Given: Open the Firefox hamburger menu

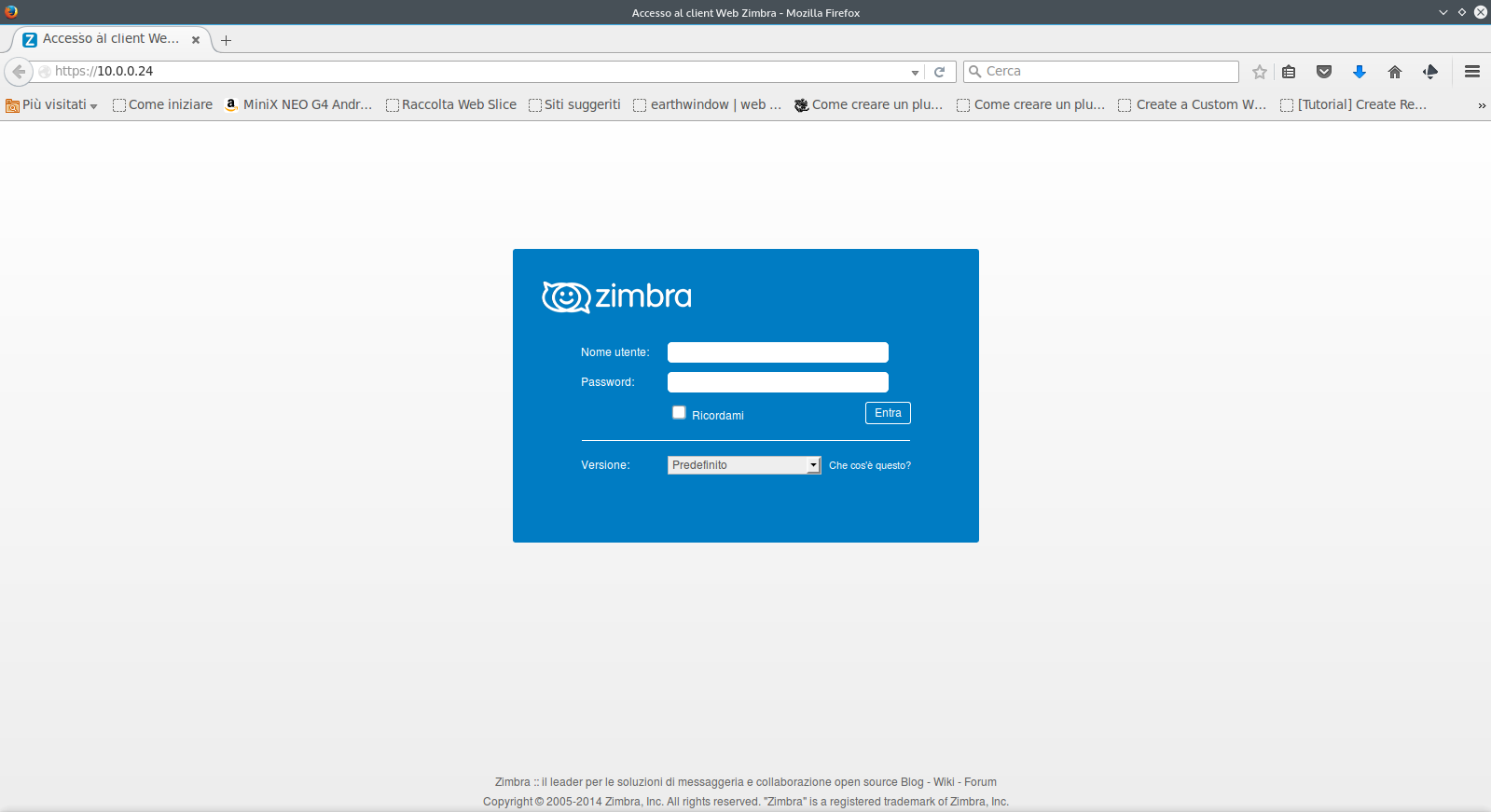Looking at the screenshot, I should coord(1472,72).
